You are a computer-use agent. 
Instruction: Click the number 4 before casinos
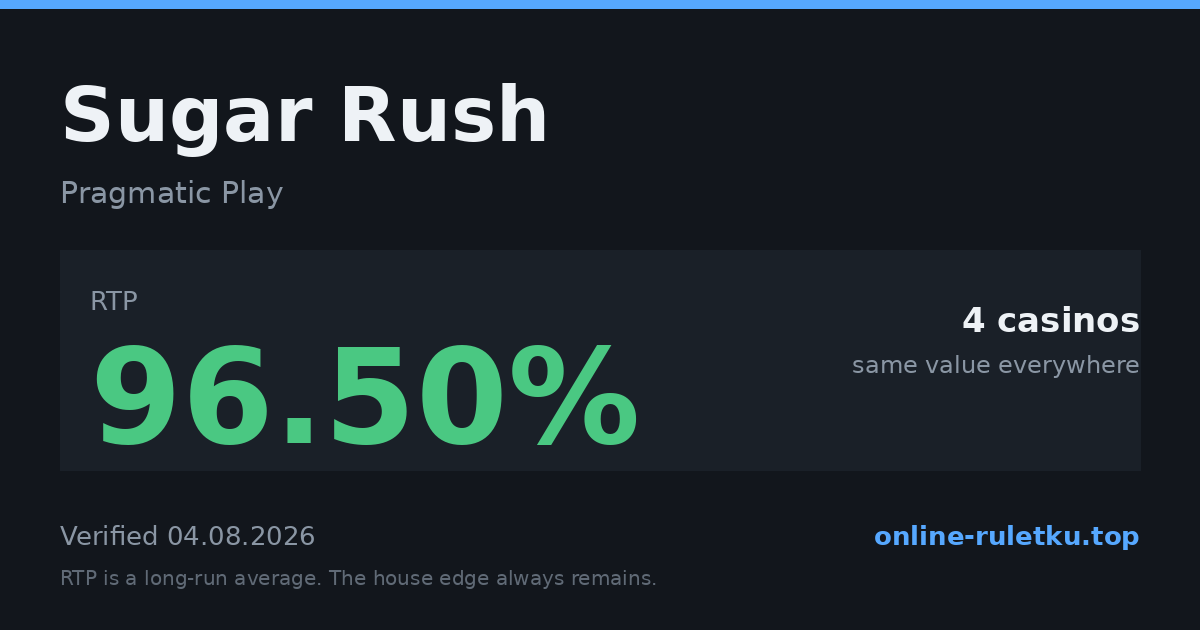point(974,321)
